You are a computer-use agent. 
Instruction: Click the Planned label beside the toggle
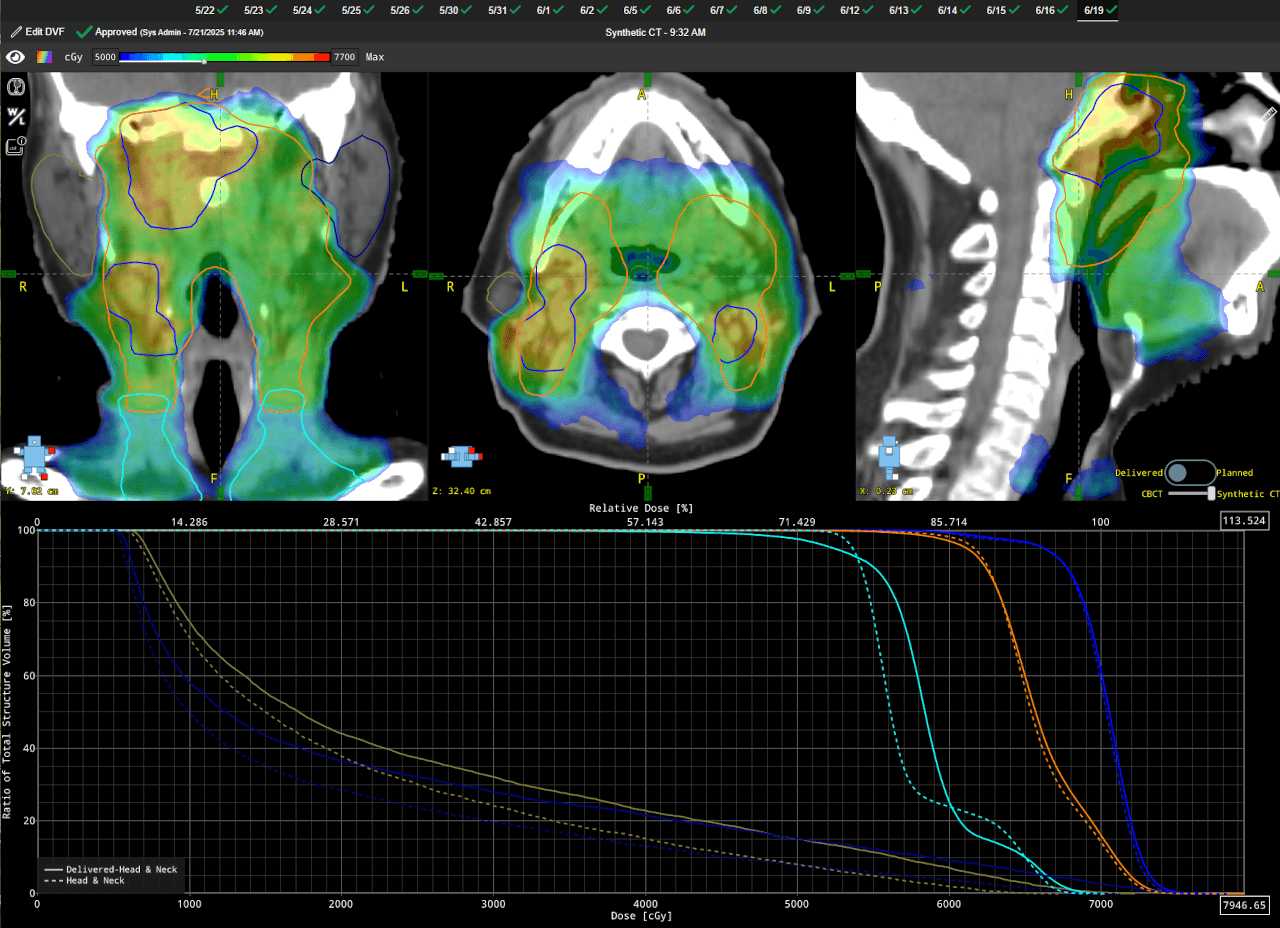1235,473
